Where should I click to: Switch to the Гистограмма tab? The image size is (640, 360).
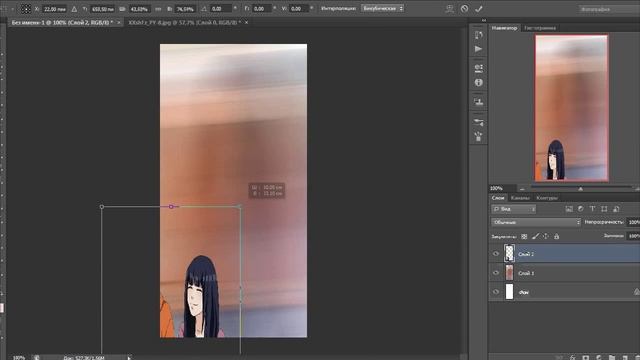click(x=540, y=28)
